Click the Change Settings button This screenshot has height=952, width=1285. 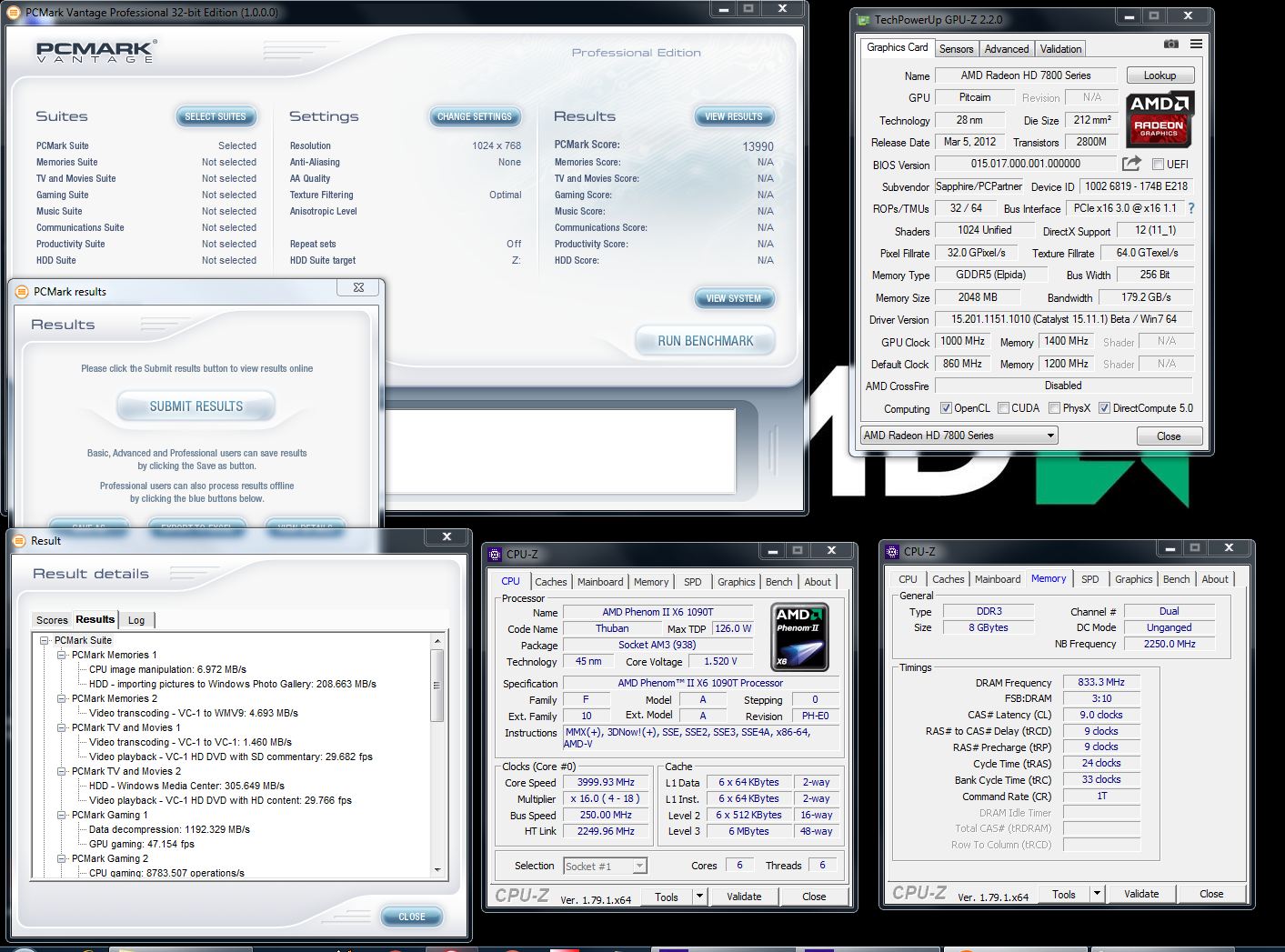475,116
